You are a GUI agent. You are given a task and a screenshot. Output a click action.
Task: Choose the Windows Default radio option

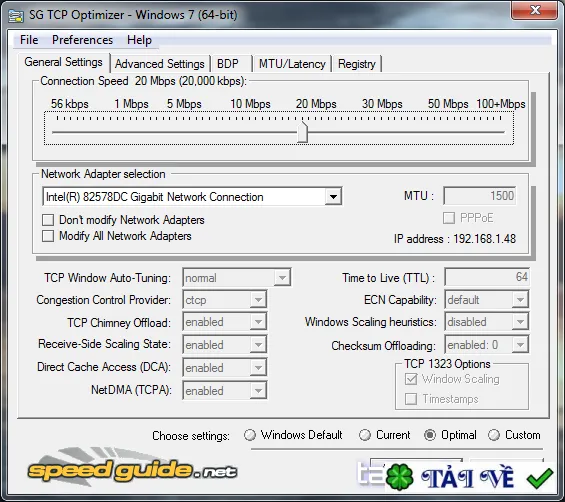250,435
